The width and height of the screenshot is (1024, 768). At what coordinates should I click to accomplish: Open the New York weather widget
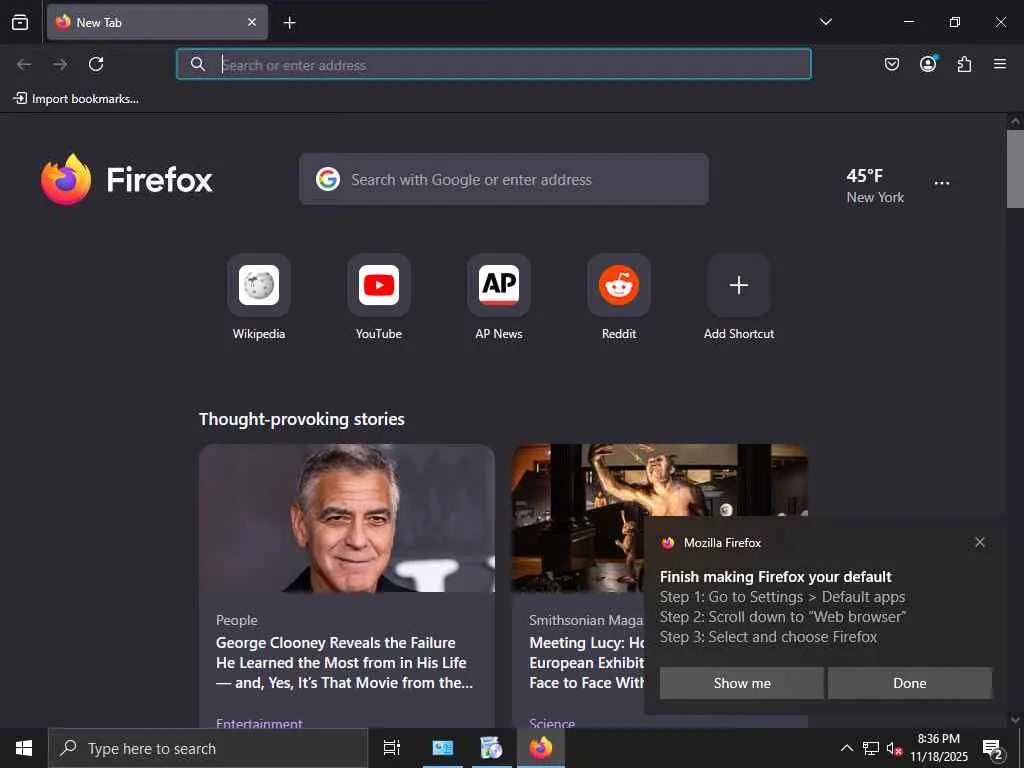874,186
